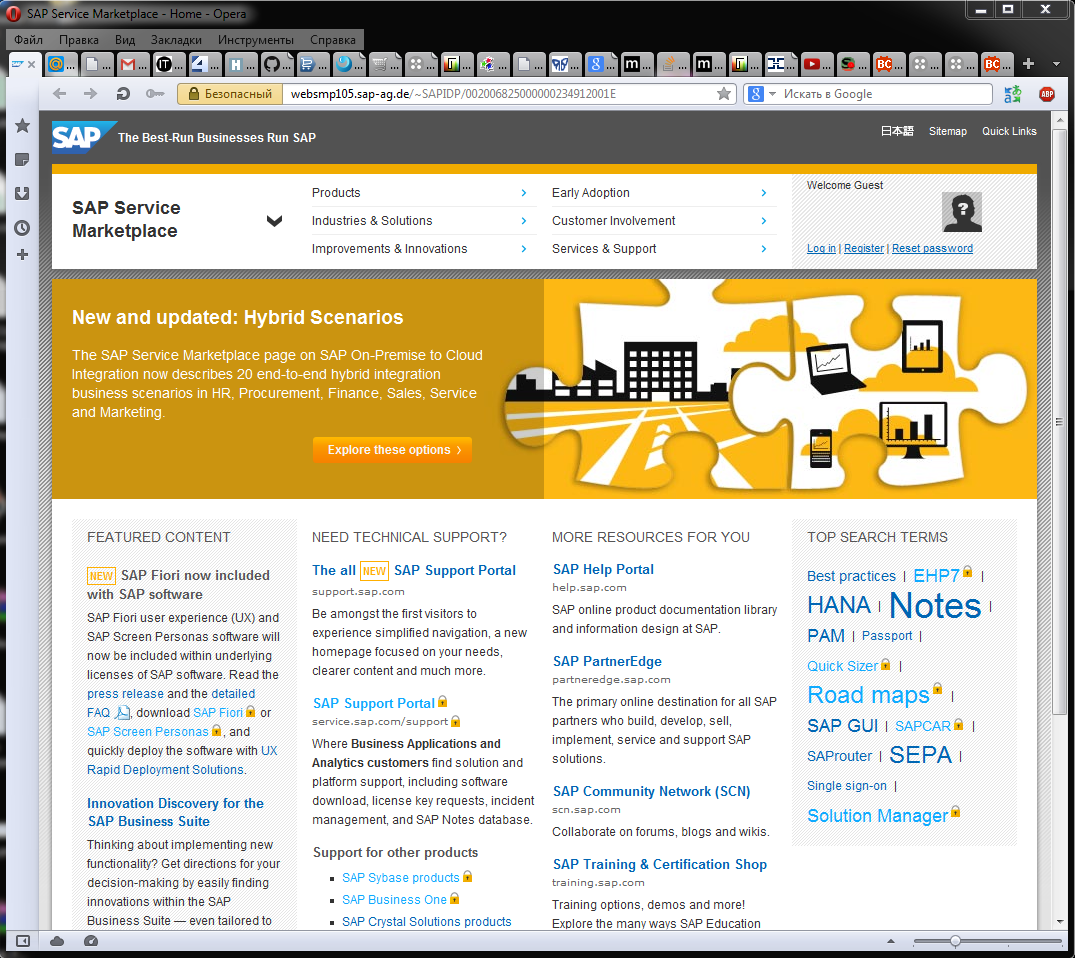The width and height of the screenshot is (1075, 958).
Task: Click in the Google search field
Action: [x=884, y=94]
